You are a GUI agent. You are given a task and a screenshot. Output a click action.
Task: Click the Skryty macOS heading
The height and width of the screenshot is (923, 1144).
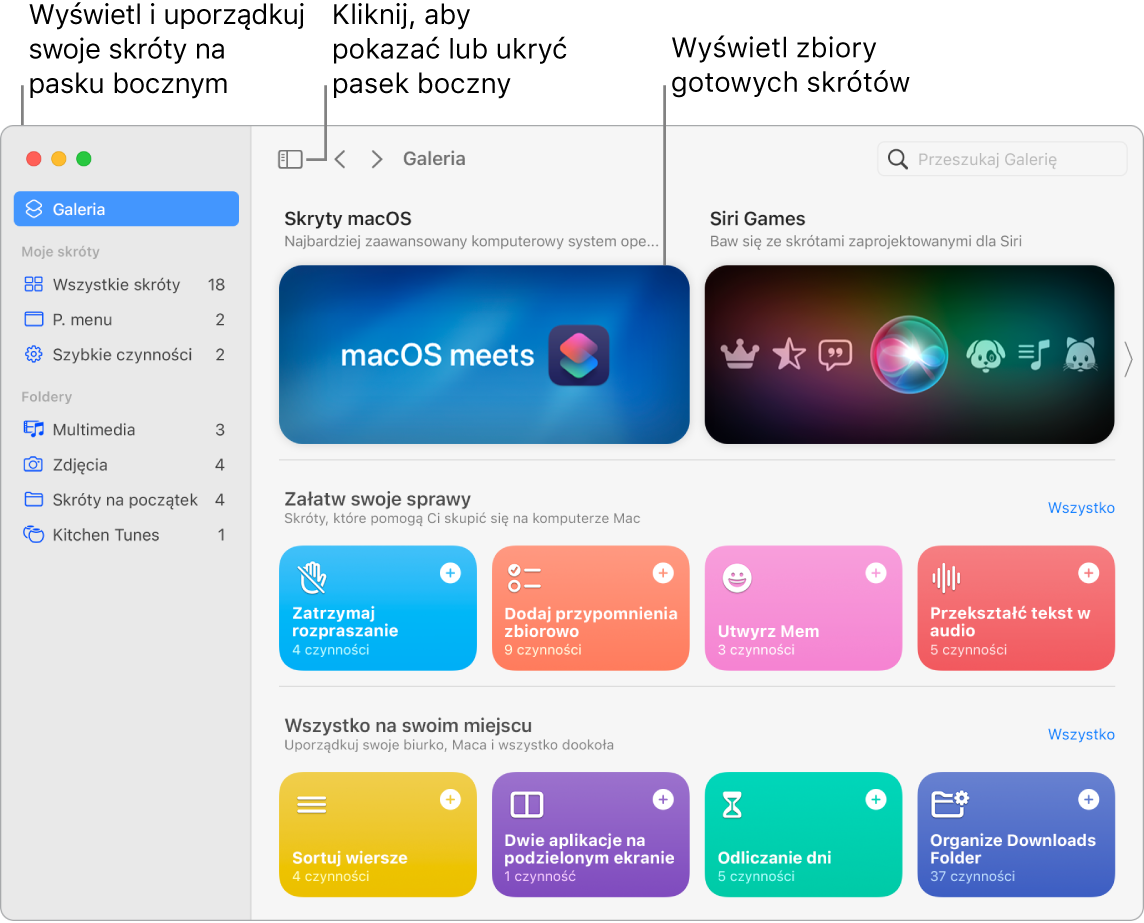coord(348,219)
